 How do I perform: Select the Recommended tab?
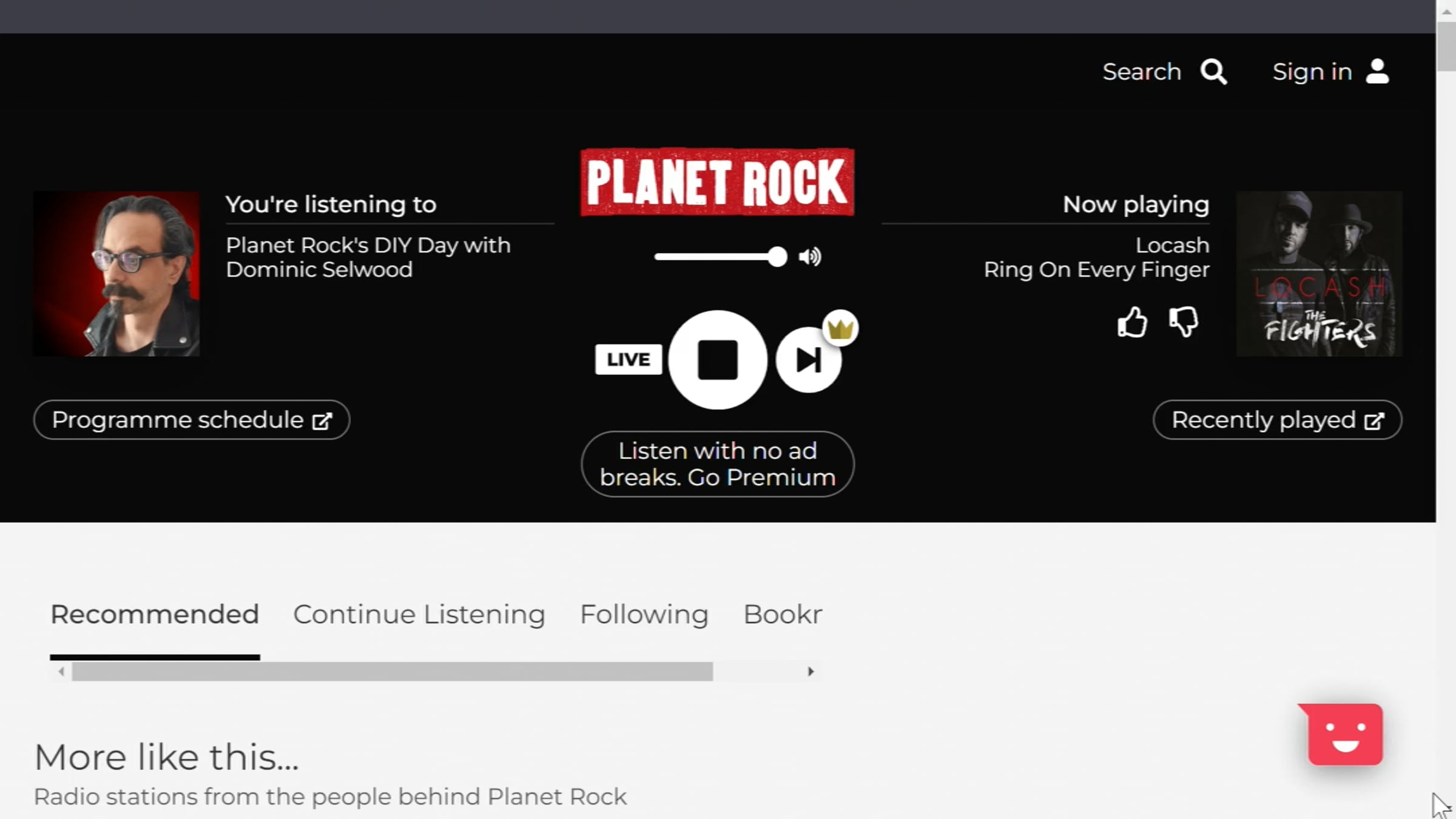point(155,614)
